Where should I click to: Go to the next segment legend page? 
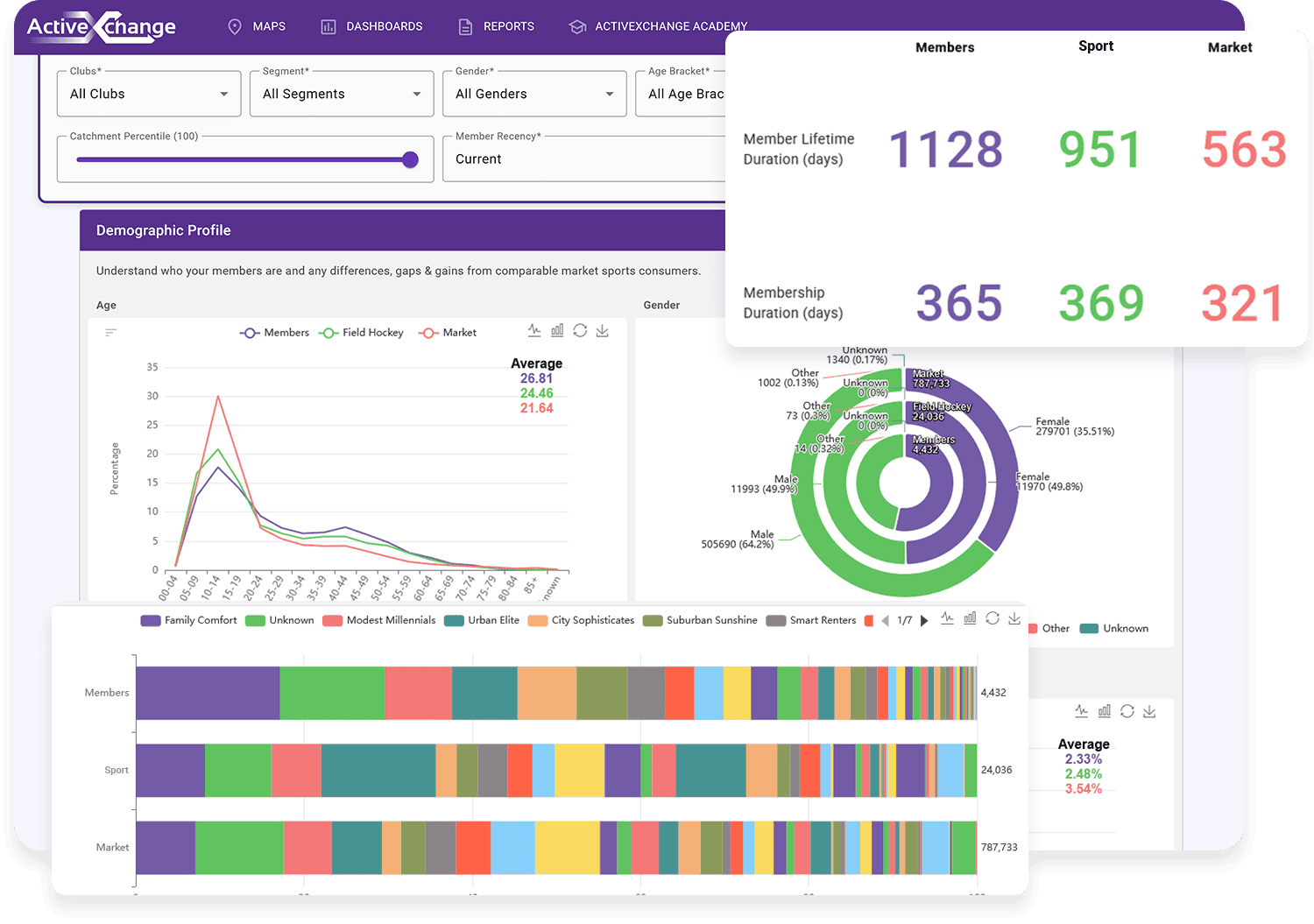tap(924, 621)
